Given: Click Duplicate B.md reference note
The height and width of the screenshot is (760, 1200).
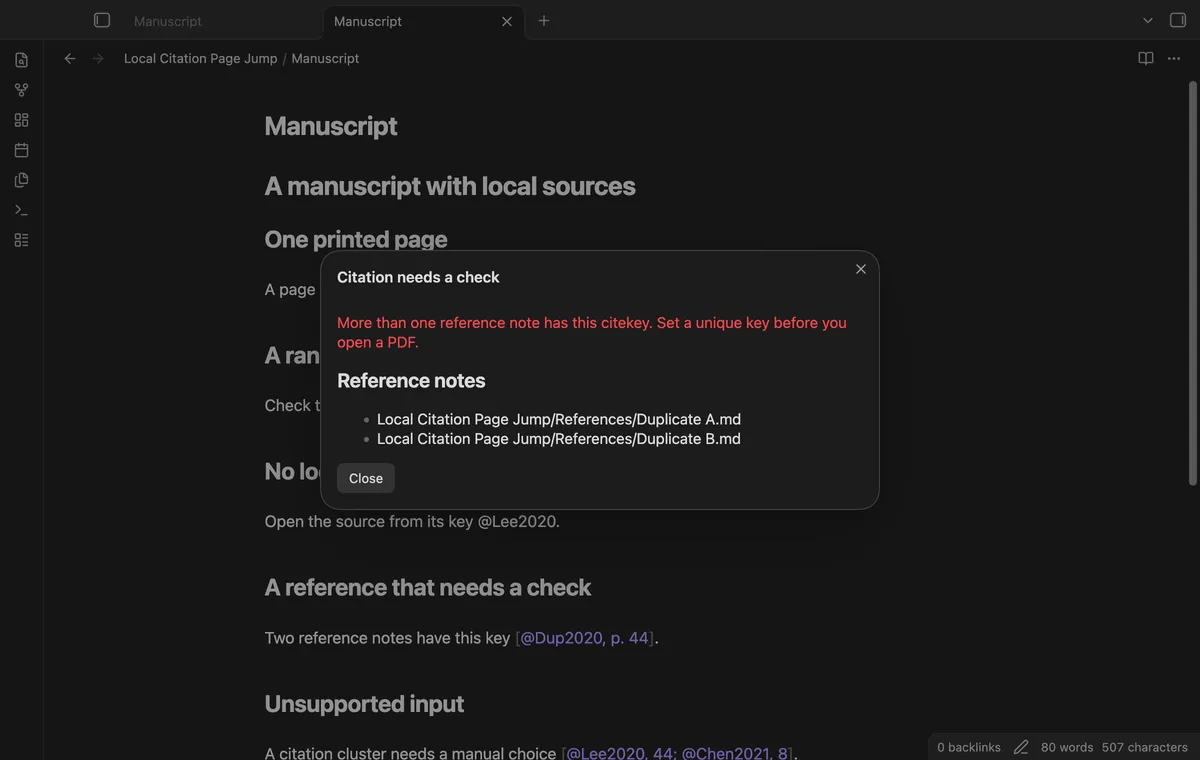Looking at the screenshot, I should 559,438.
